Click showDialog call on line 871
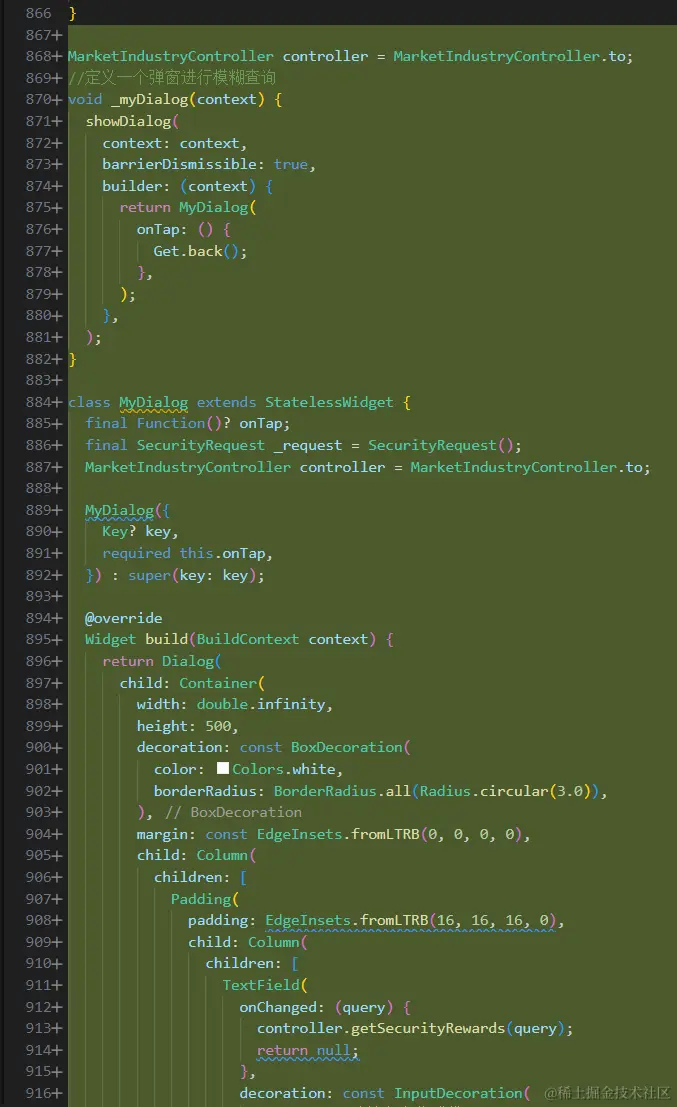Image resolution: width=677 pixels, height=1107 pixels. click(128, 121)
